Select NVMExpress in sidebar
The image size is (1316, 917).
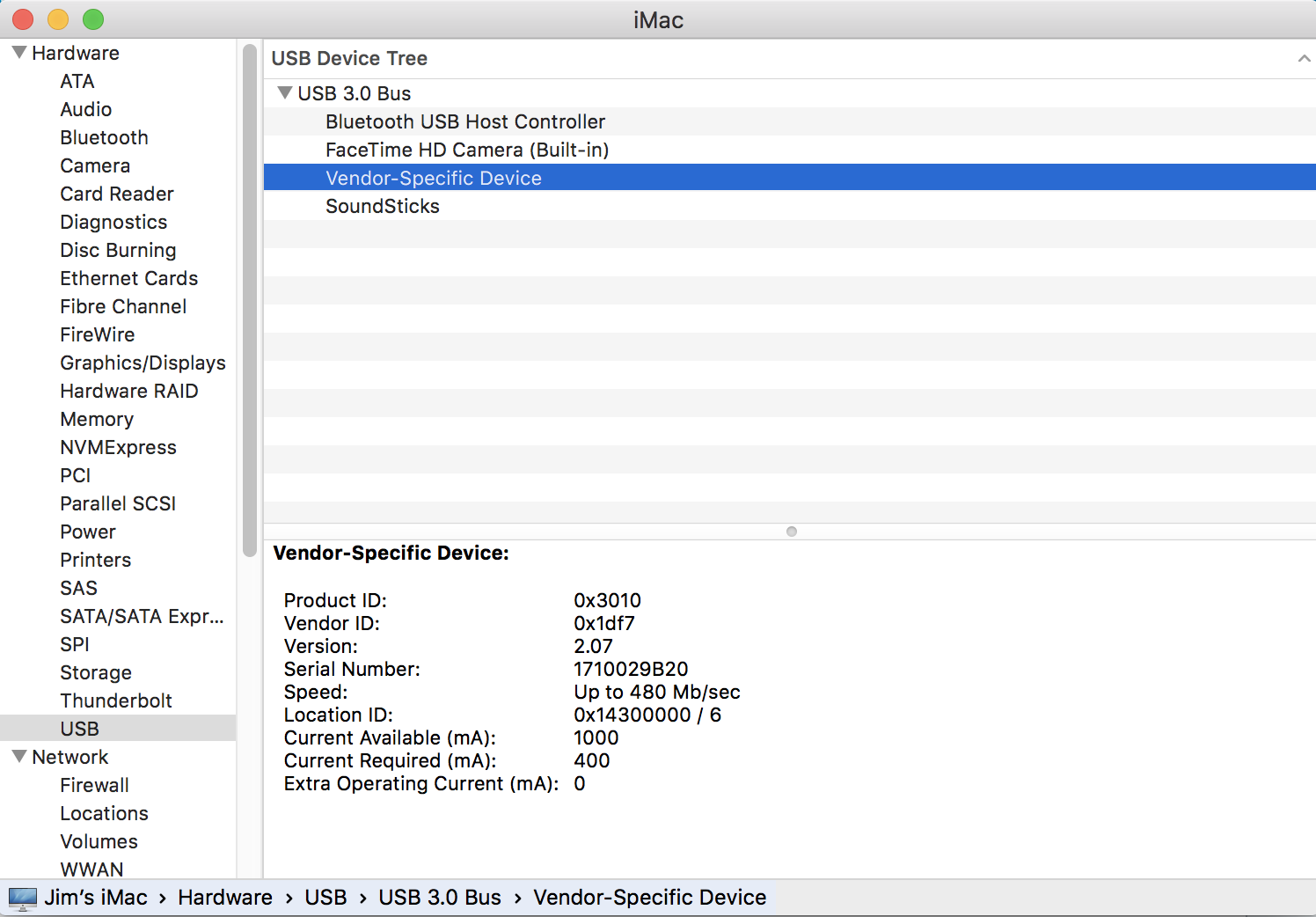coord(118,447)
